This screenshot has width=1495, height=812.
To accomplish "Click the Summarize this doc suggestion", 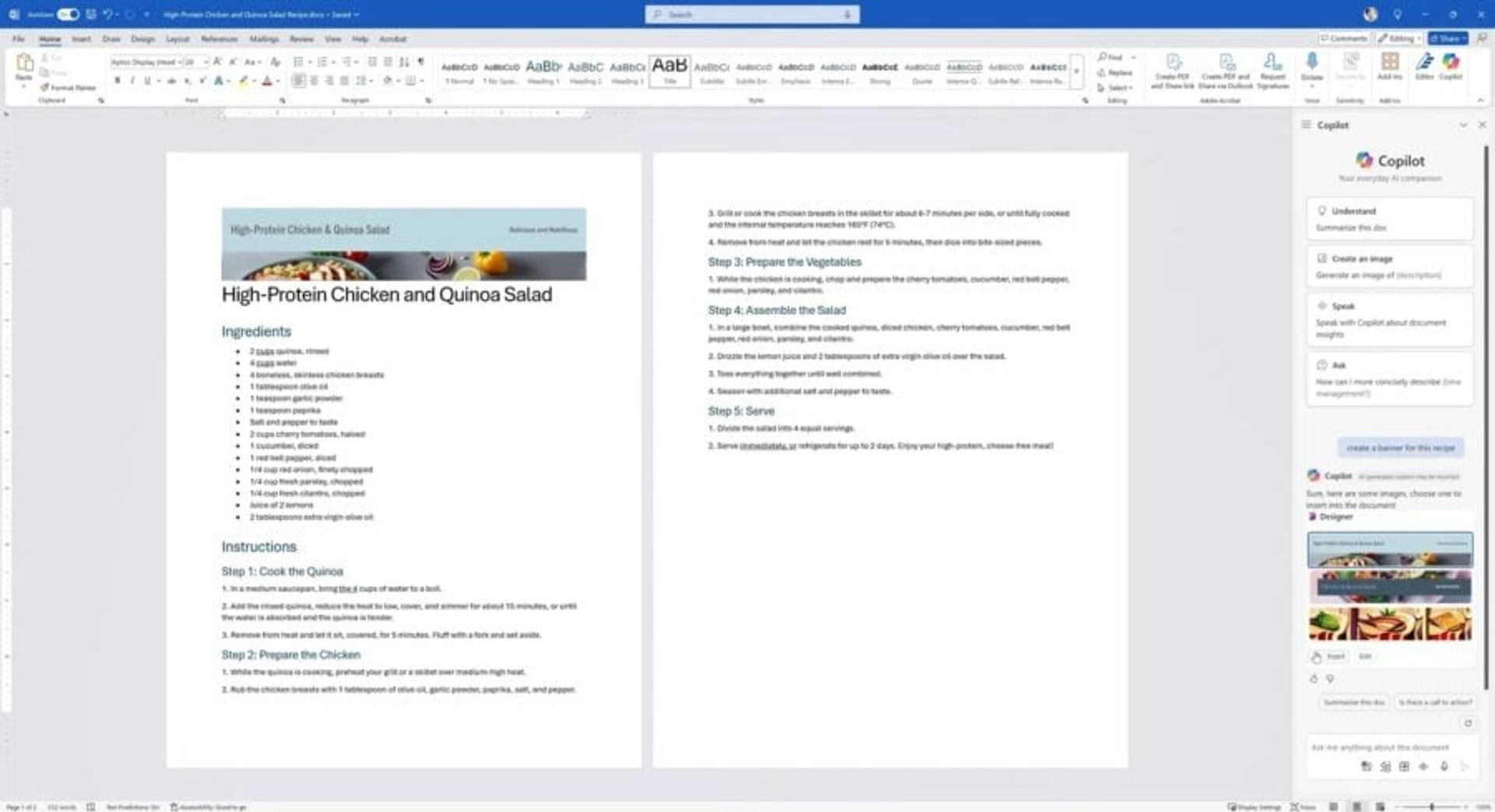I will pyautogui.click(x=1354, y=702).
